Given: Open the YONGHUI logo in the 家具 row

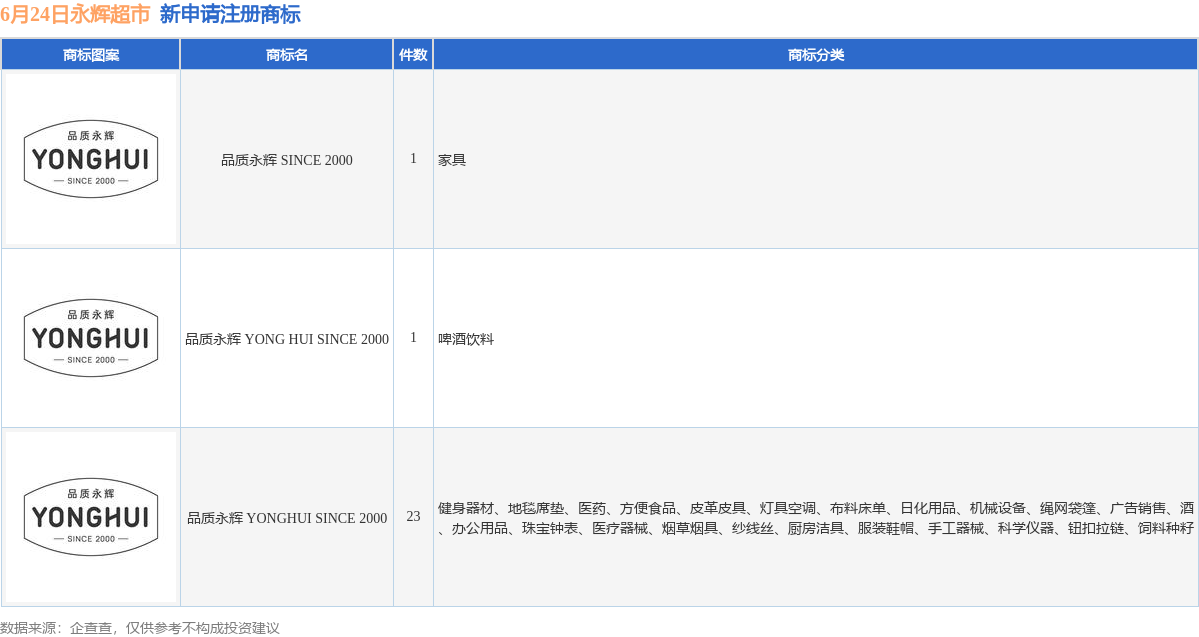Looking at the screenshot, I should pos(91,159).
